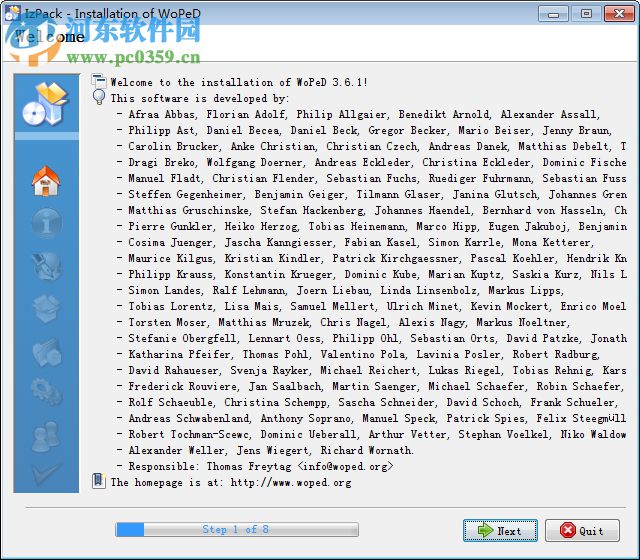Click the line starting with Torsten Moser

click(343, 322)
